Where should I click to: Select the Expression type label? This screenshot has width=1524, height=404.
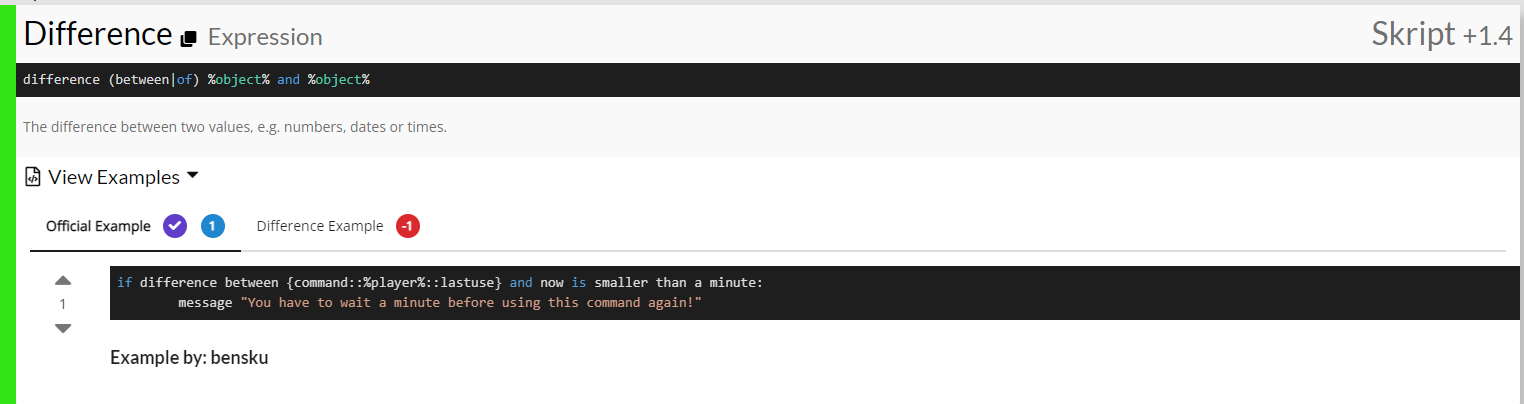[265, 38]
